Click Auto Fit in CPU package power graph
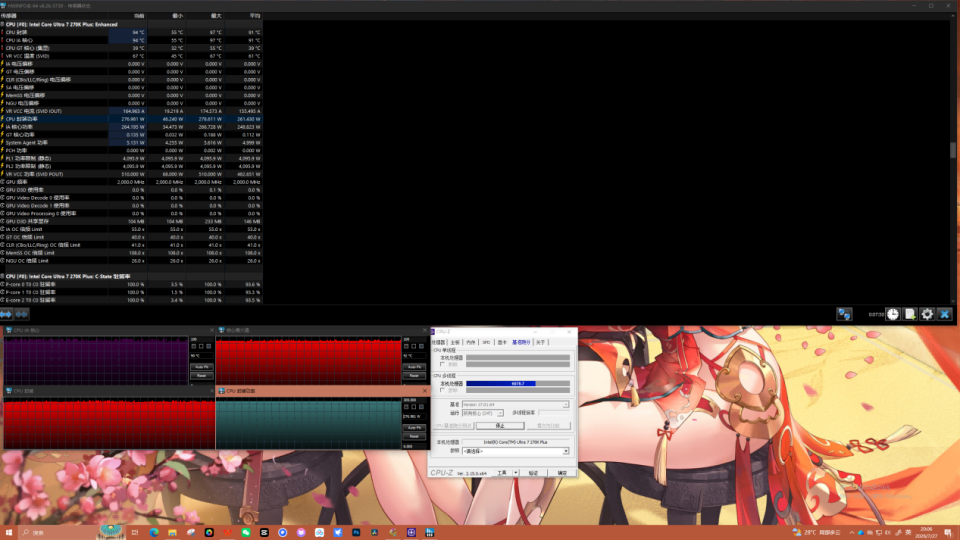 click(x=414, y=427)
